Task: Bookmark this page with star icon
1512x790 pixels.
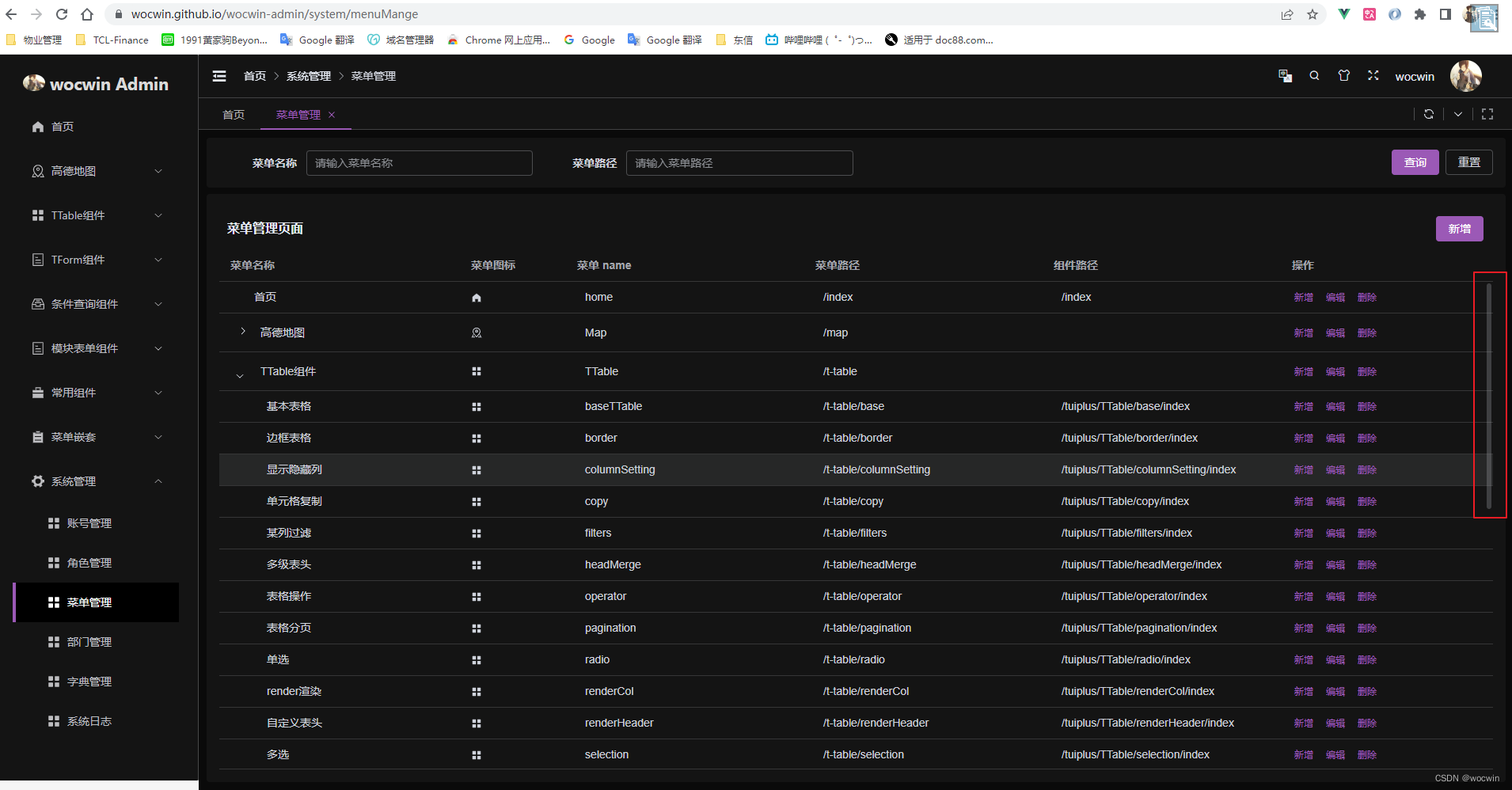Action: click(1313, 14)
